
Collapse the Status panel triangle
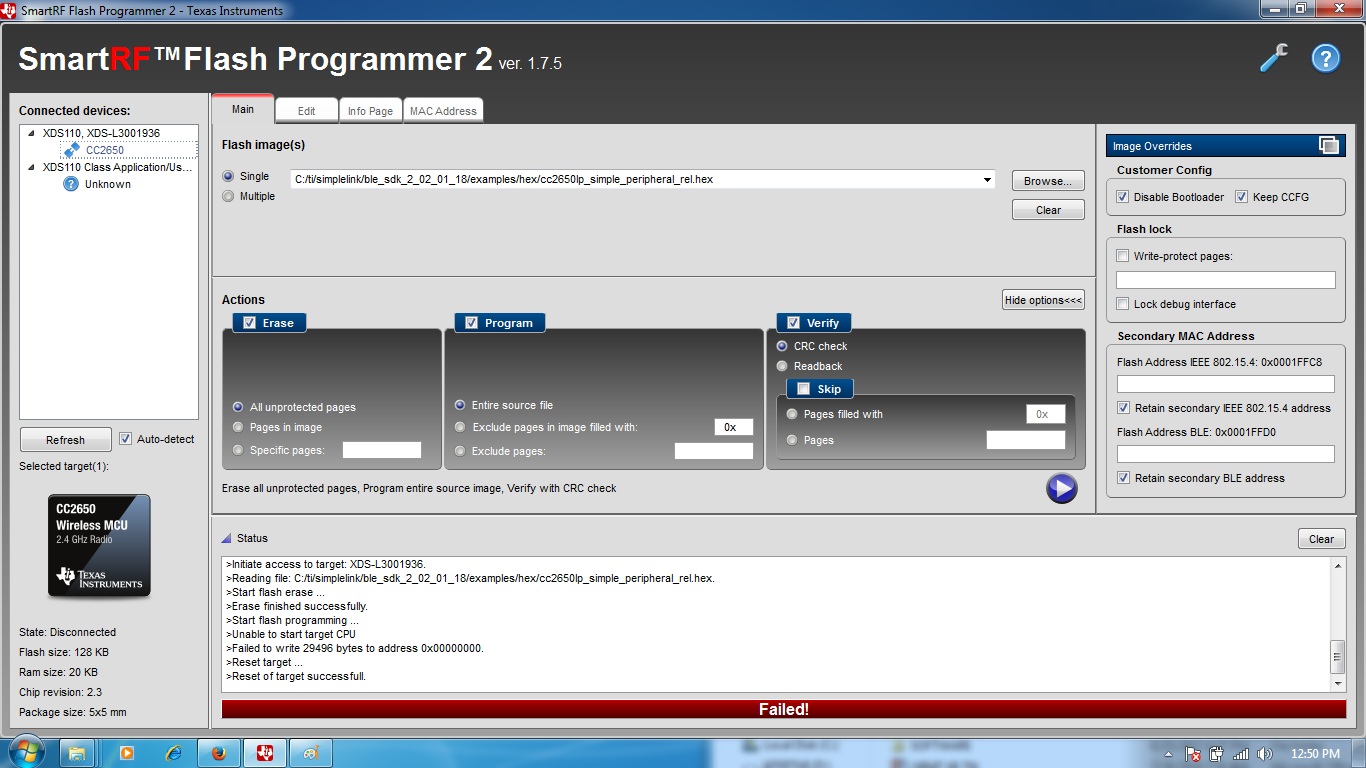tap(226, 538)
